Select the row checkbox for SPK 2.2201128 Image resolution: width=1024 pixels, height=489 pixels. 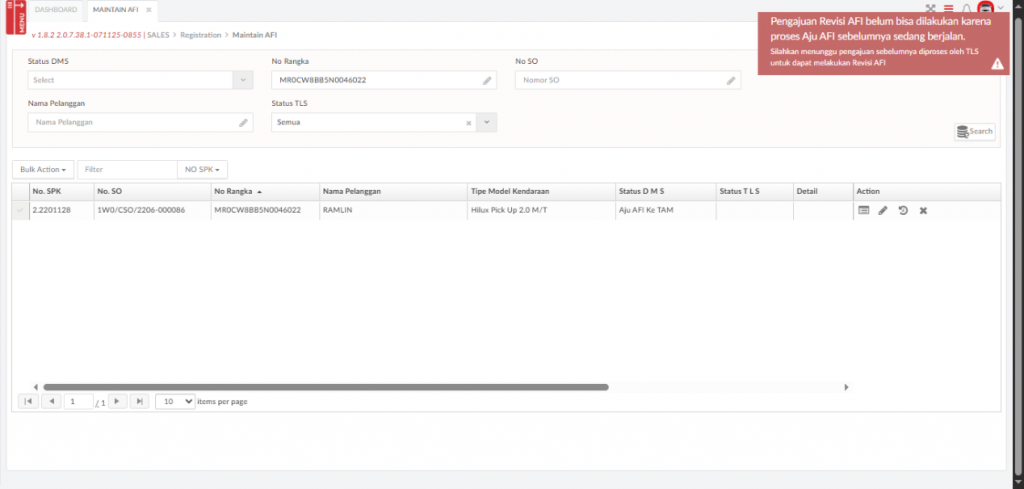coord(20,210)
